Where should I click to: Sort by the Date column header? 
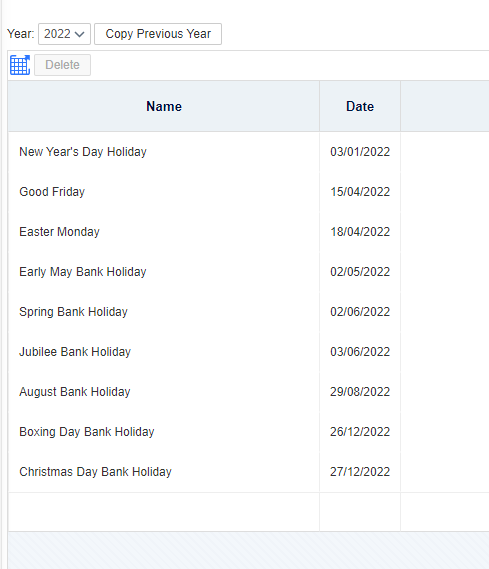coord(360,106)
